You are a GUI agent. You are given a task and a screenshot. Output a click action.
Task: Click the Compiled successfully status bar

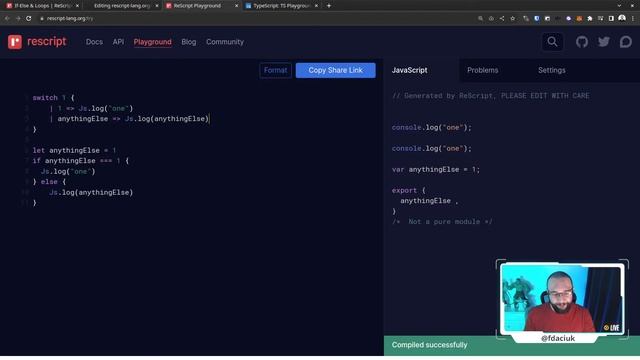[512, 345]
